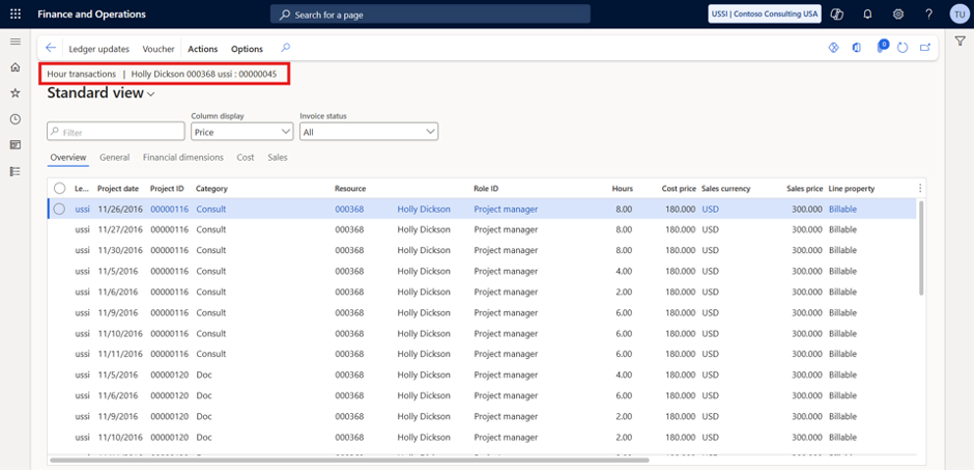Select the first row's radio button

coord(60,209)
